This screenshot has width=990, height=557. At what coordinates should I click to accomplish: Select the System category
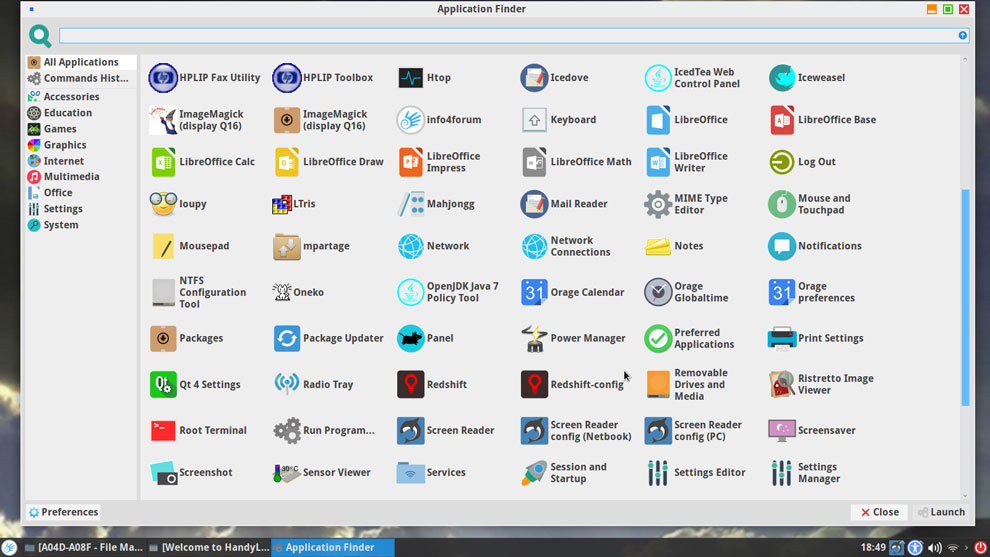tap(81, 225)
